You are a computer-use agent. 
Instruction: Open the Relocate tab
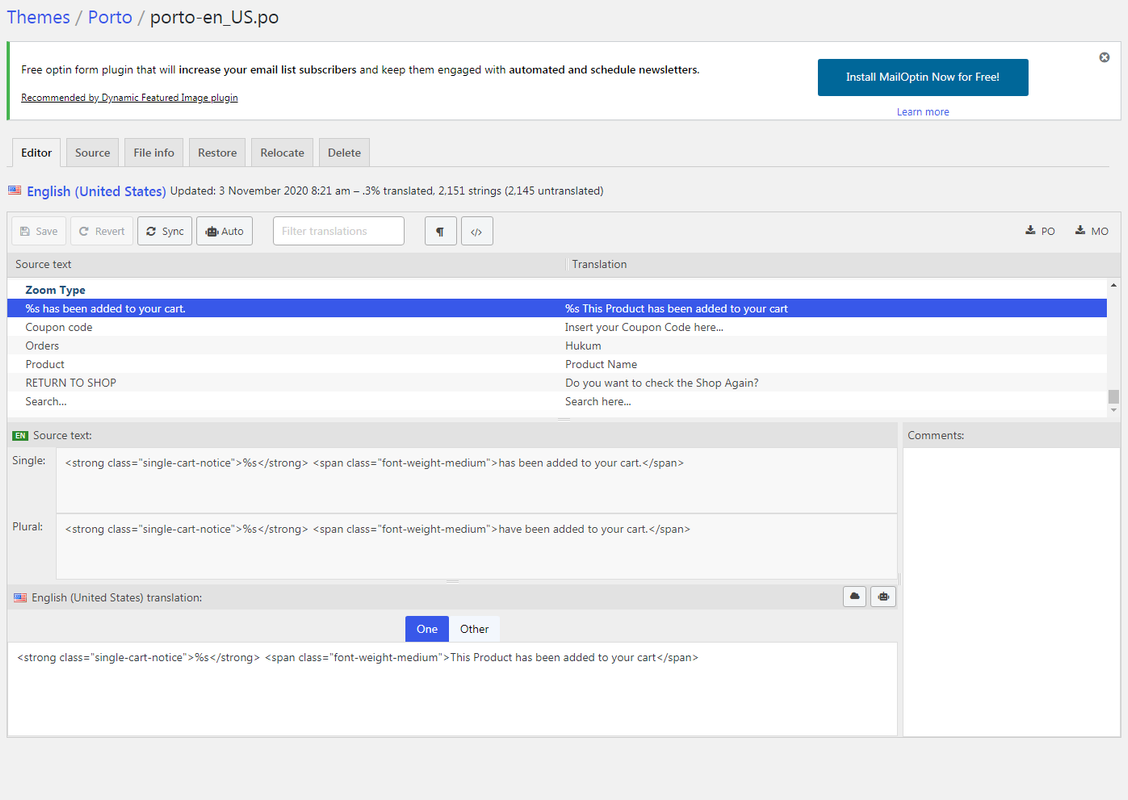coord(282,153)
